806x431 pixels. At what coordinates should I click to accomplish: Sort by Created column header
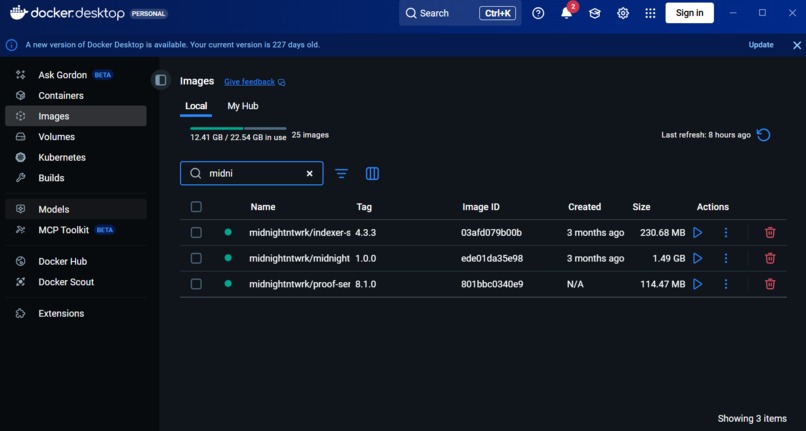584,207
